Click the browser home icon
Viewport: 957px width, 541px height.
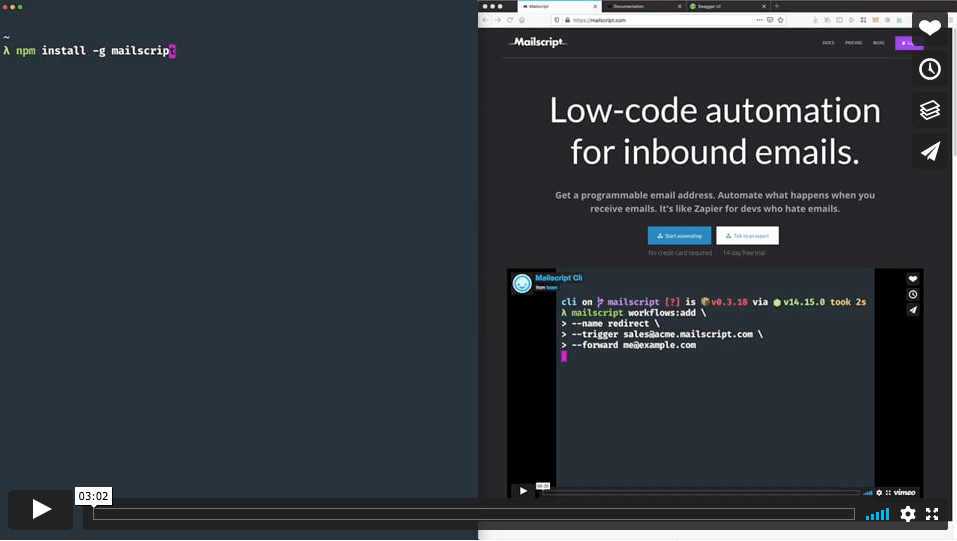click(522, 20)
